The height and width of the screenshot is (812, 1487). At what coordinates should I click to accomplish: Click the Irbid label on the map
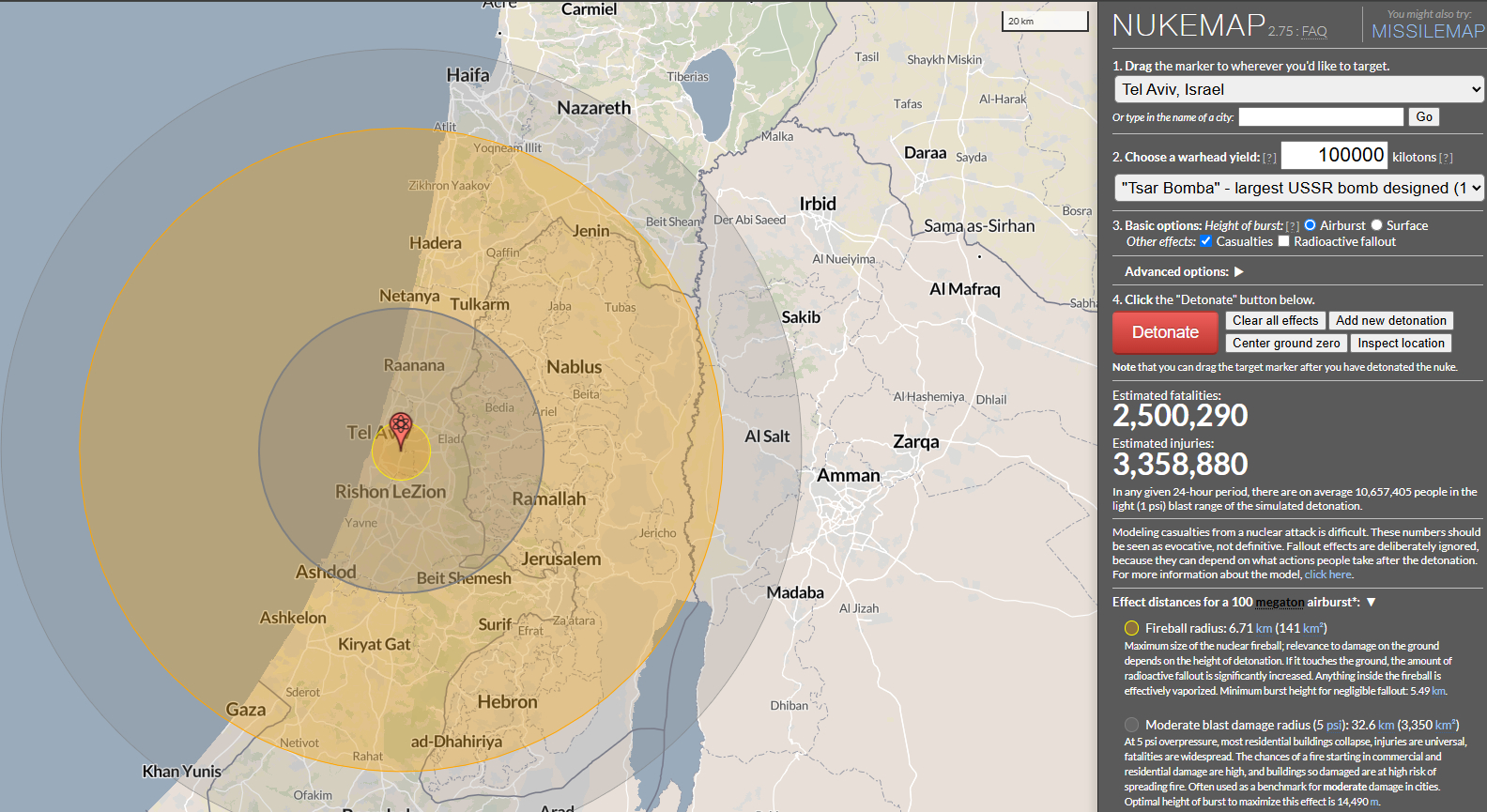tap(818, 204)
